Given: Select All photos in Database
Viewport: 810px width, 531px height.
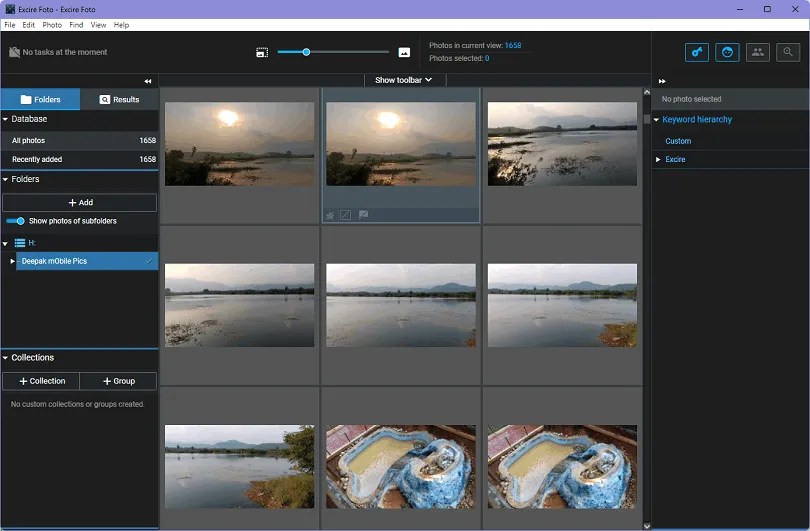Looking at the screenshot, I should coord(80,140).
